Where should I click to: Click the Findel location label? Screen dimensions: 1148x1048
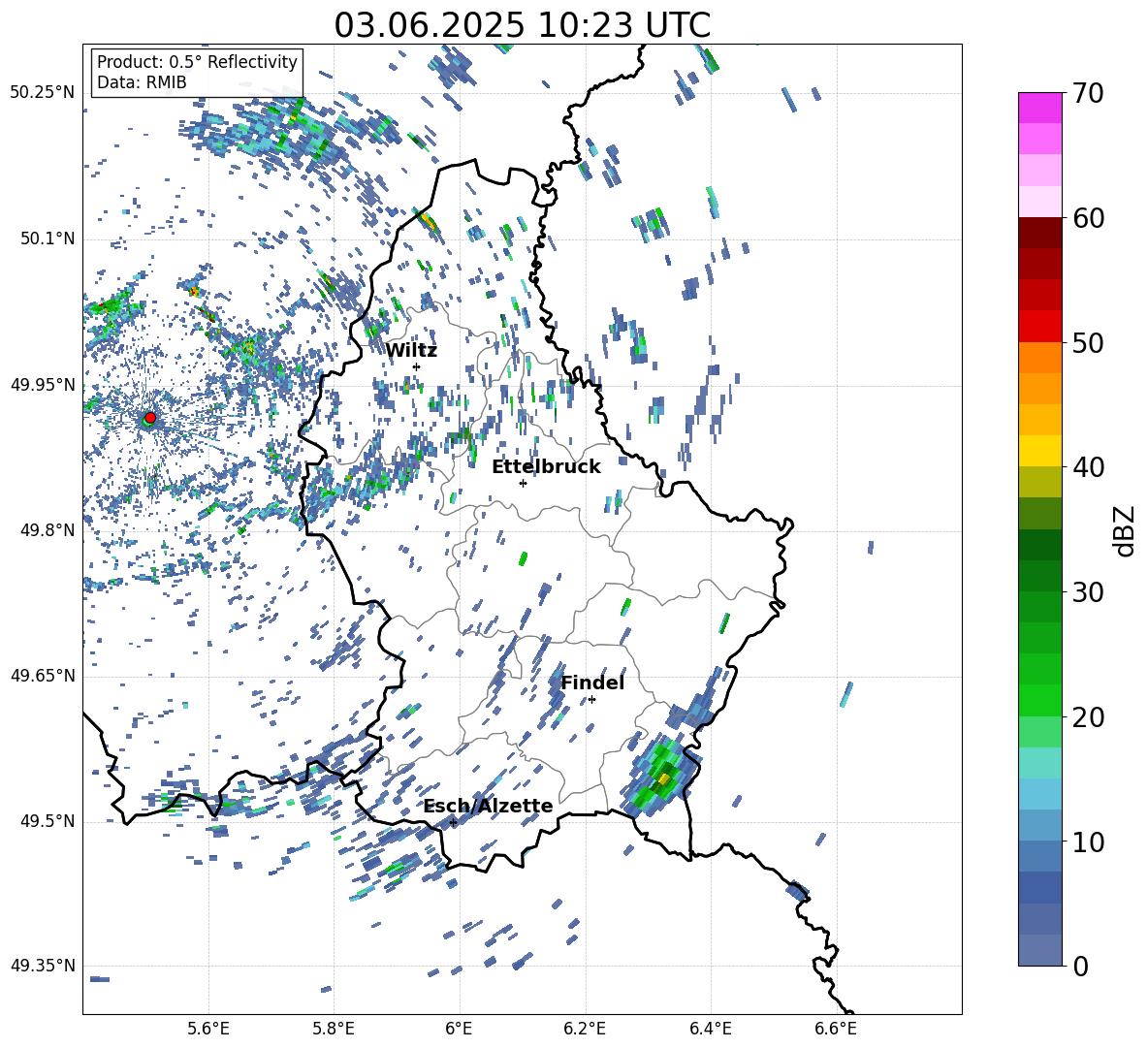tap(592, 683)
